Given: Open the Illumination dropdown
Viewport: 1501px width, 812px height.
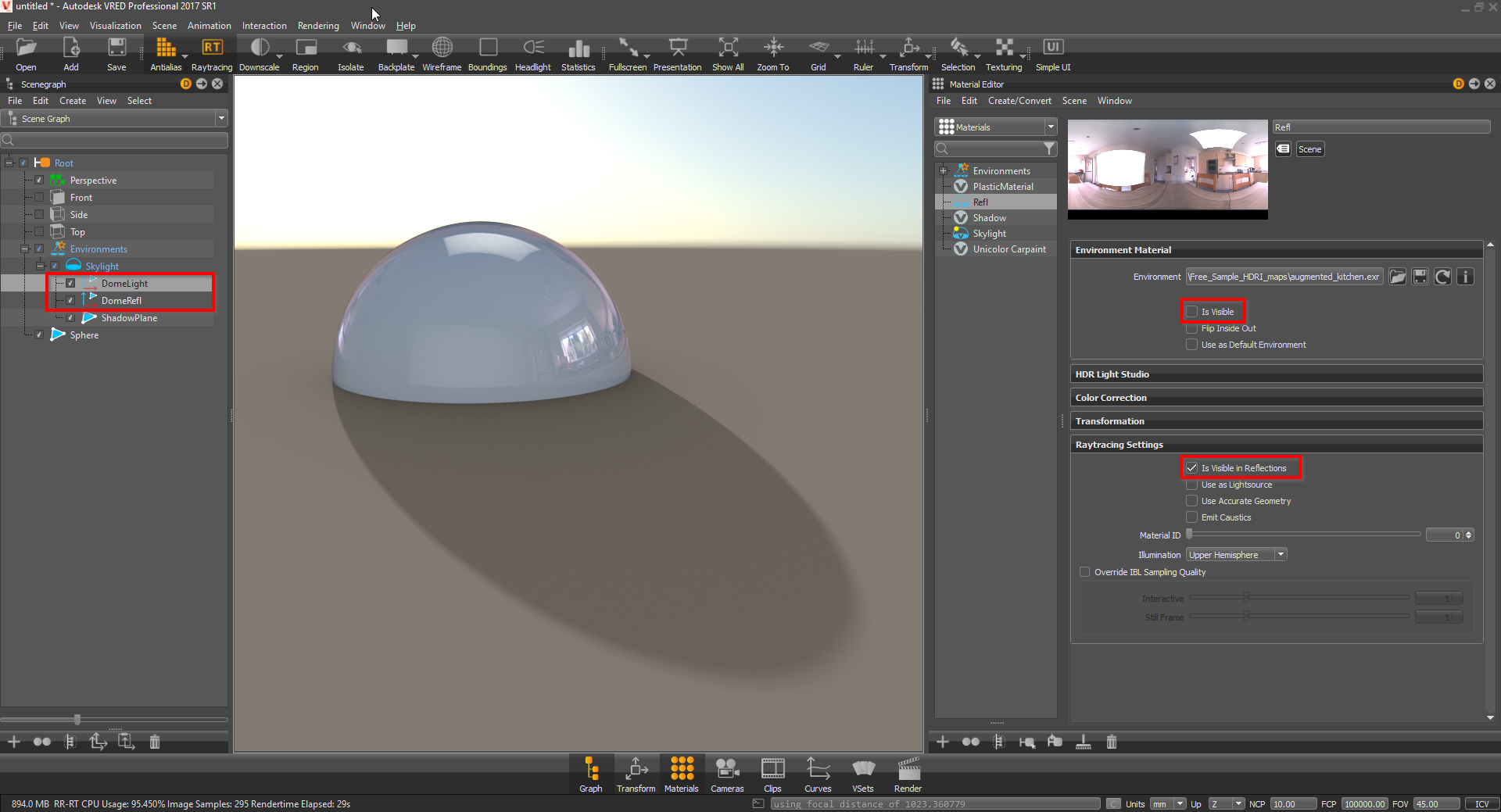Looking at the screenshot, I should [x=1235, y=554].
